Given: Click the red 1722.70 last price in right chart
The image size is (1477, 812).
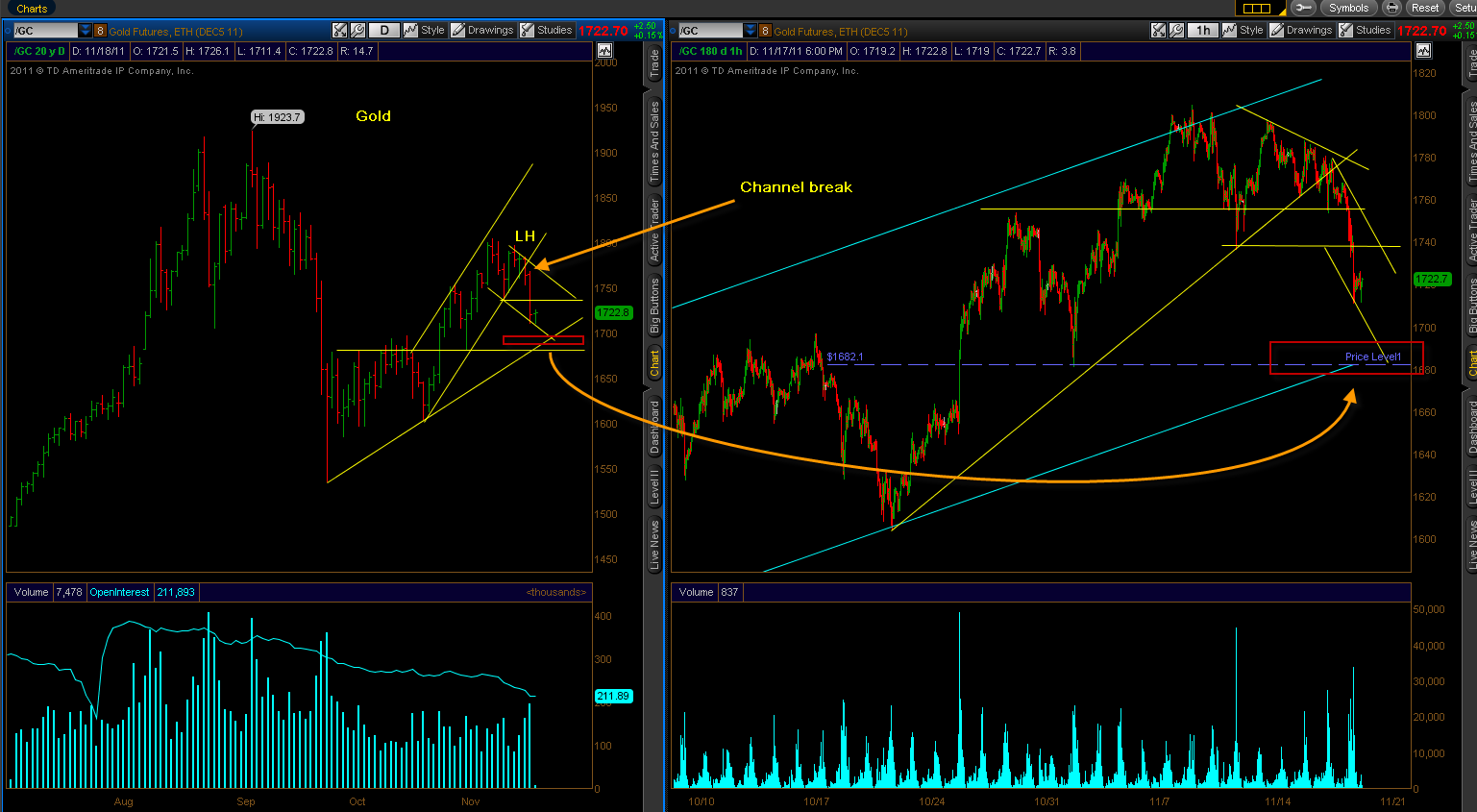Looking at the screenshot, I should tap(1422, 31).
